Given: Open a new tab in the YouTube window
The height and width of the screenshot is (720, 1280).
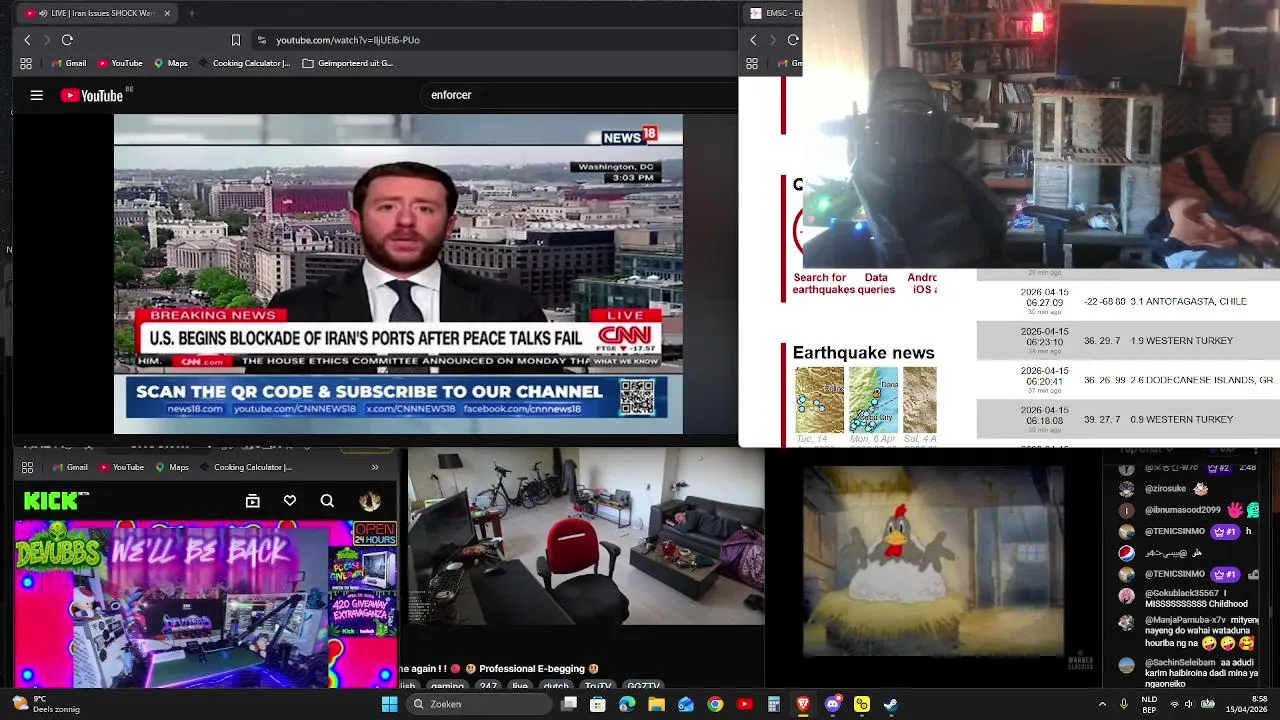Looking at the screenshot, I should click(x=192, y=13).
